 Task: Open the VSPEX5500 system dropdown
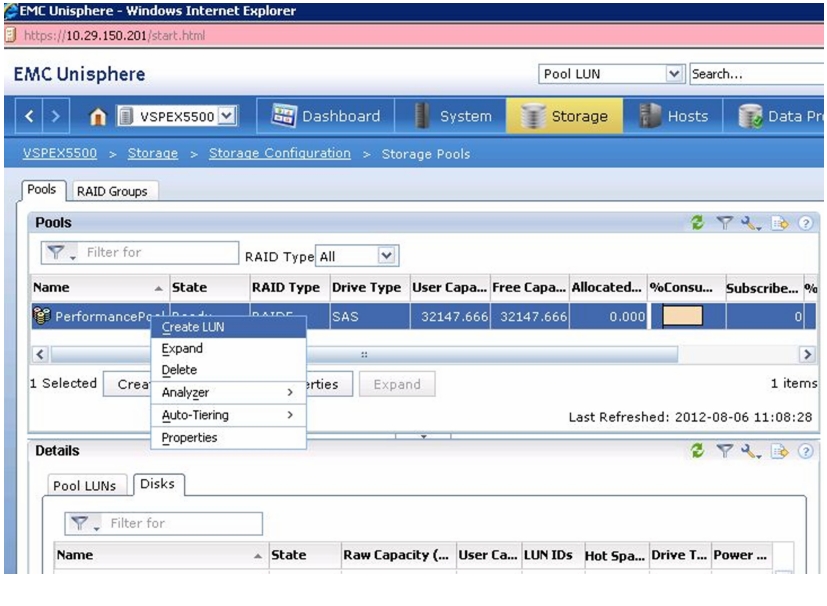point(227,116)
